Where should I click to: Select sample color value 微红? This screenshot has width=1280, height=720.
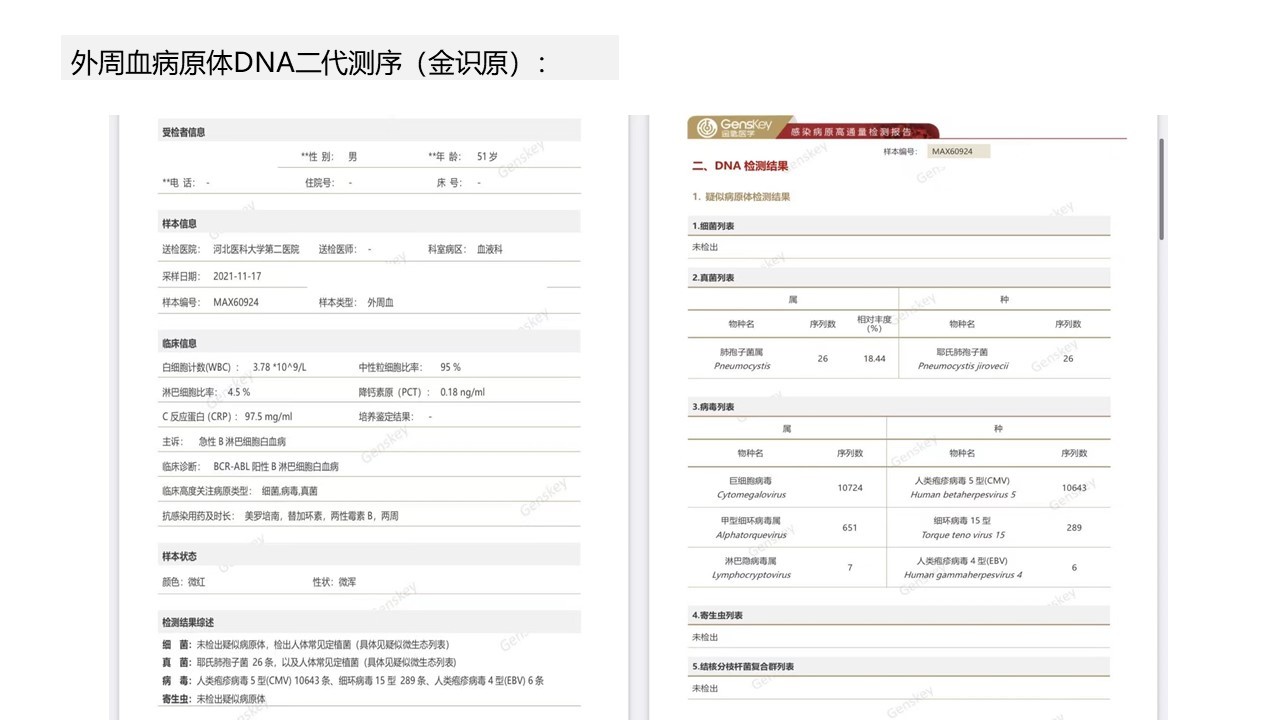click(x=196, y=581)
